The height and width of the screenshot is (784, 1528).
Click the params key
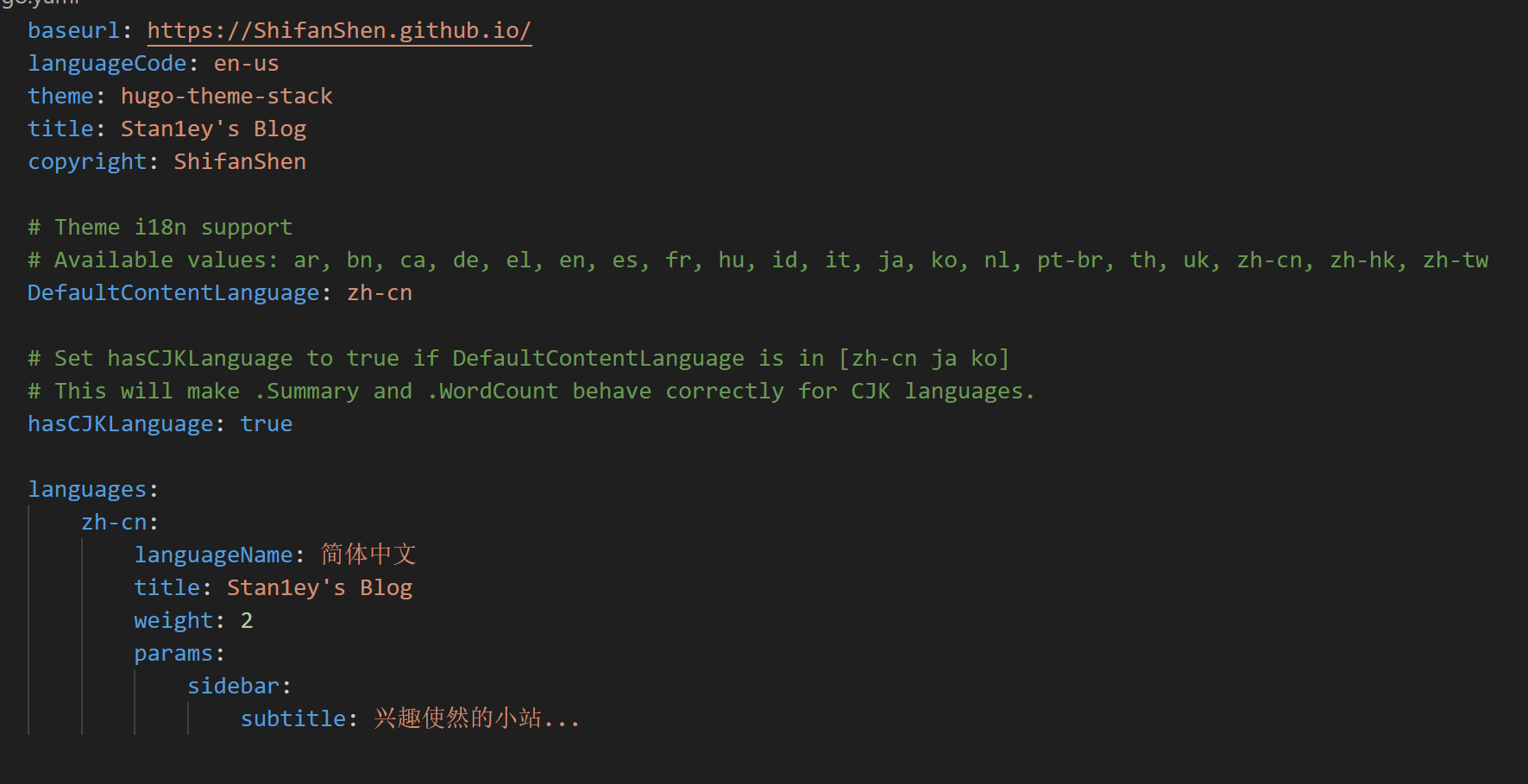[x=173, y=654]
